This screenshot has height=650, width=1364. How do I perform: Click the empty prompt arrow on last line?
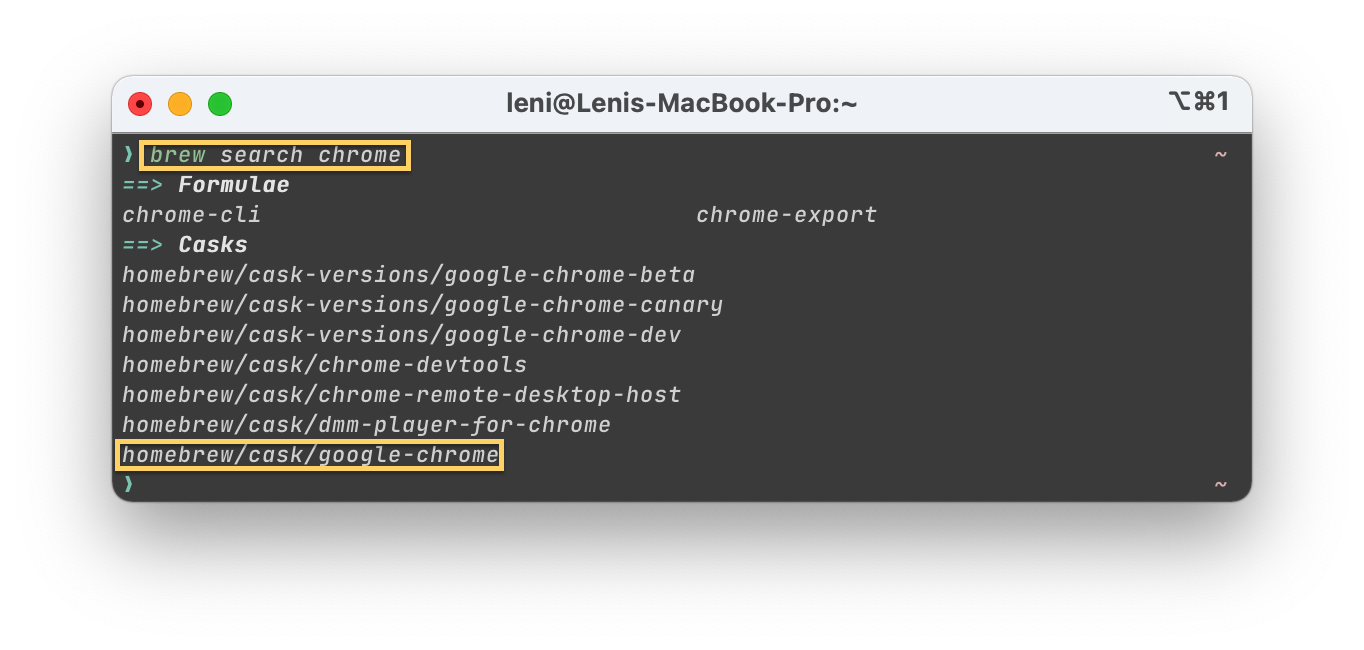pyautogui.click(x=128, y=484)
